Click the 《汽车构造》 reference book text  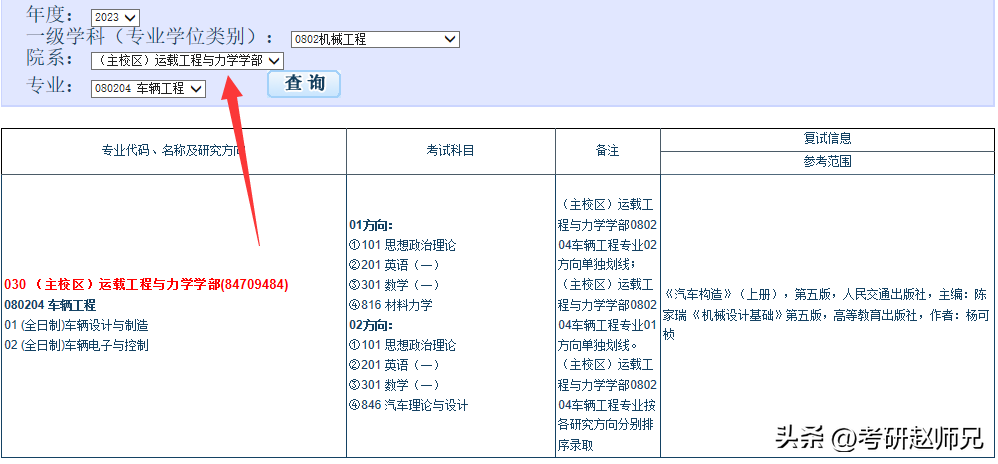pos(700,295)
